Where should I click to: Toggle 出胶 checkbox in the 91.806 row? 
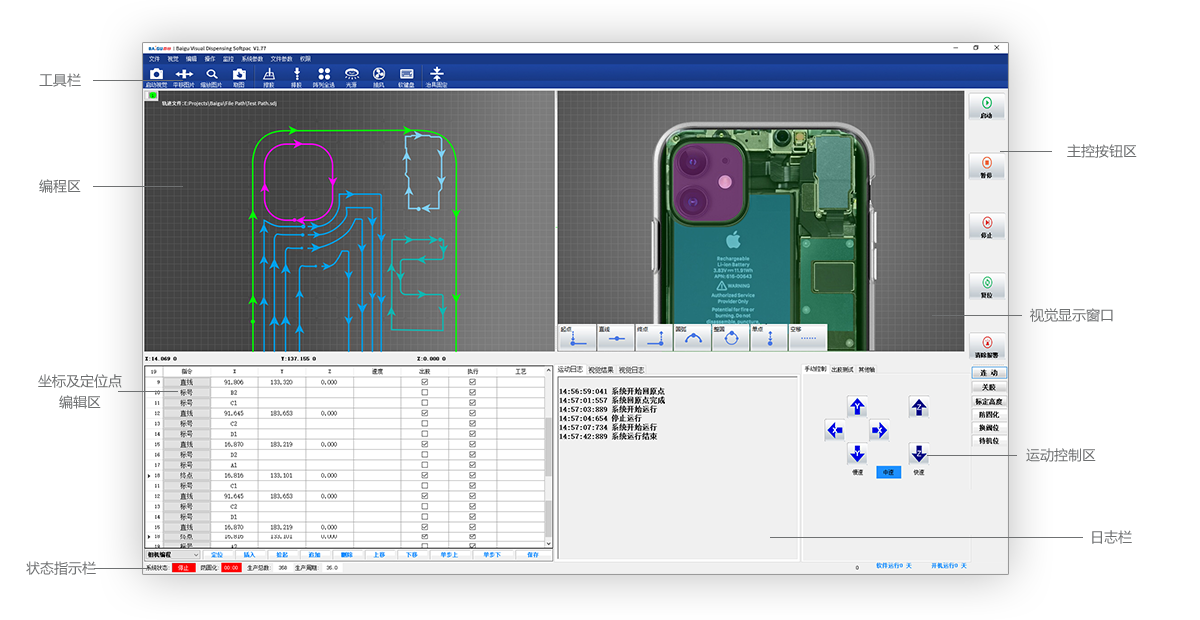click(x=425, y=382)
